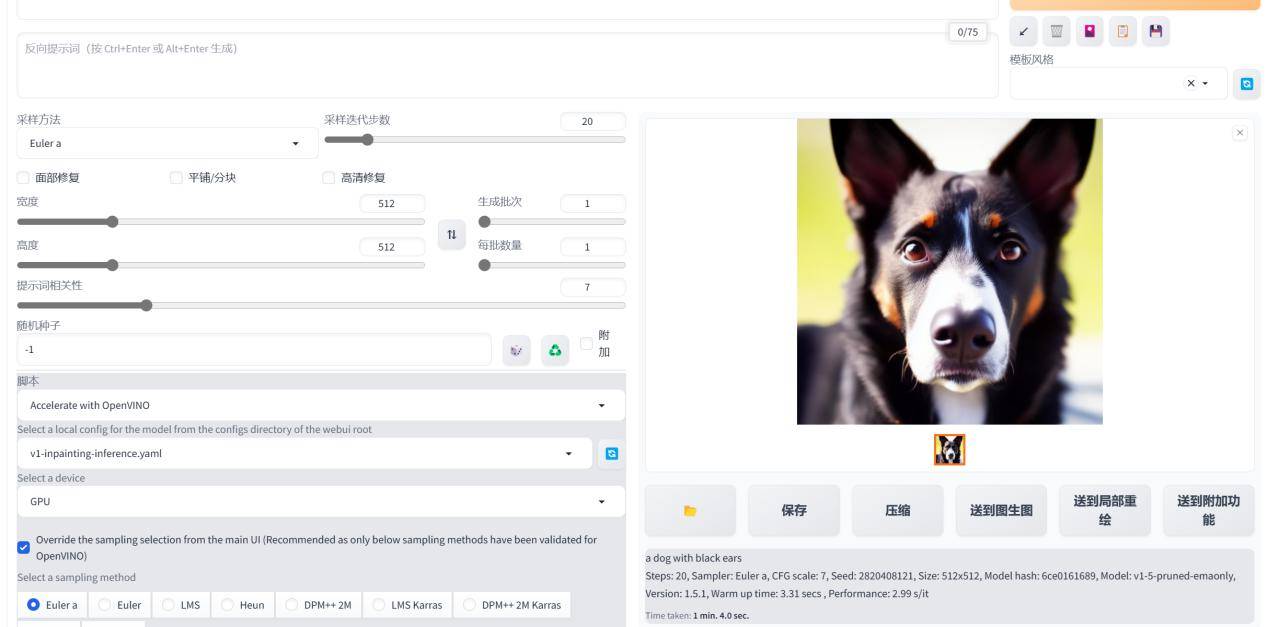The height and width of the screenshot is (627, 1267).
Task: Toggle the extra networks card icon
Action: [x=1090, y=31]
